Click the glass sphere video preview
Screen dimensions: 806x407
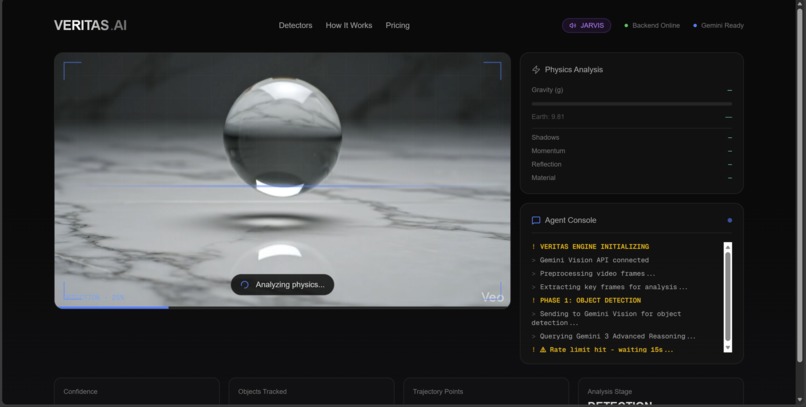[282, 180]
